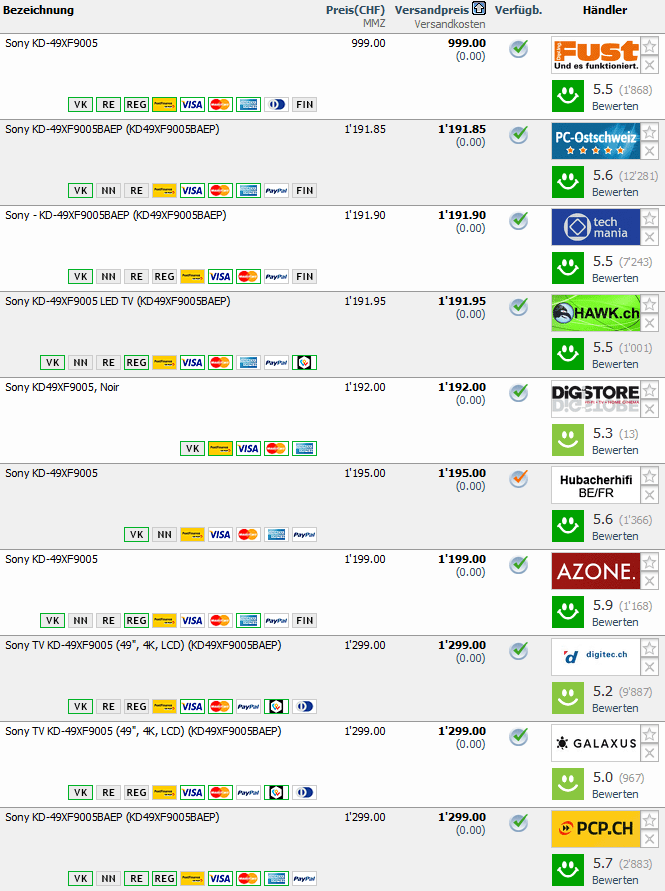Open Bewerten link for PCP.CH
Screen dimensions: 665x891
point(614,880)
